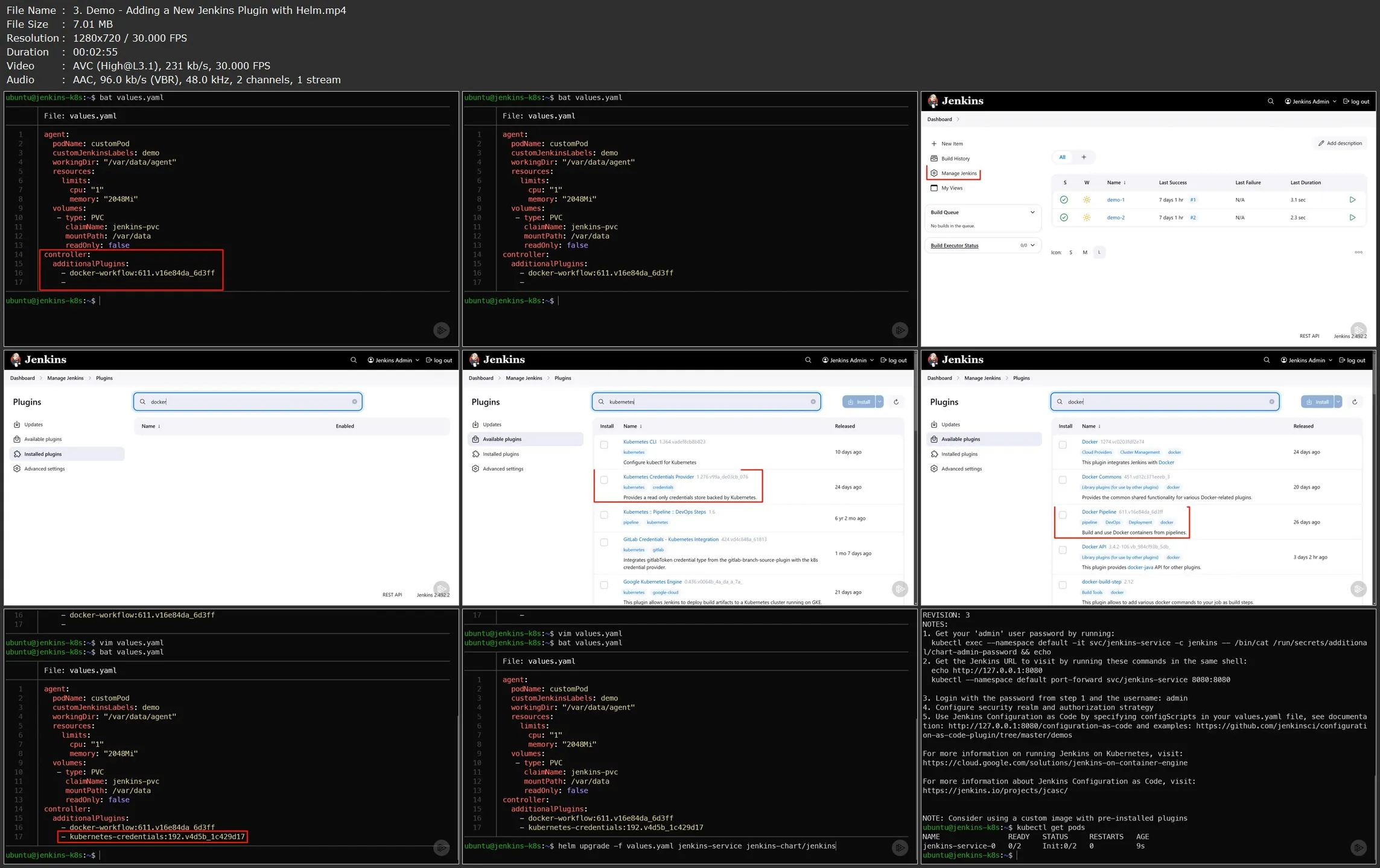The height and width of the screenshot is (868, 1380).
Task: Open Jenkins Admin dropdown in Installed plugins panel
Action: point(393,360)
